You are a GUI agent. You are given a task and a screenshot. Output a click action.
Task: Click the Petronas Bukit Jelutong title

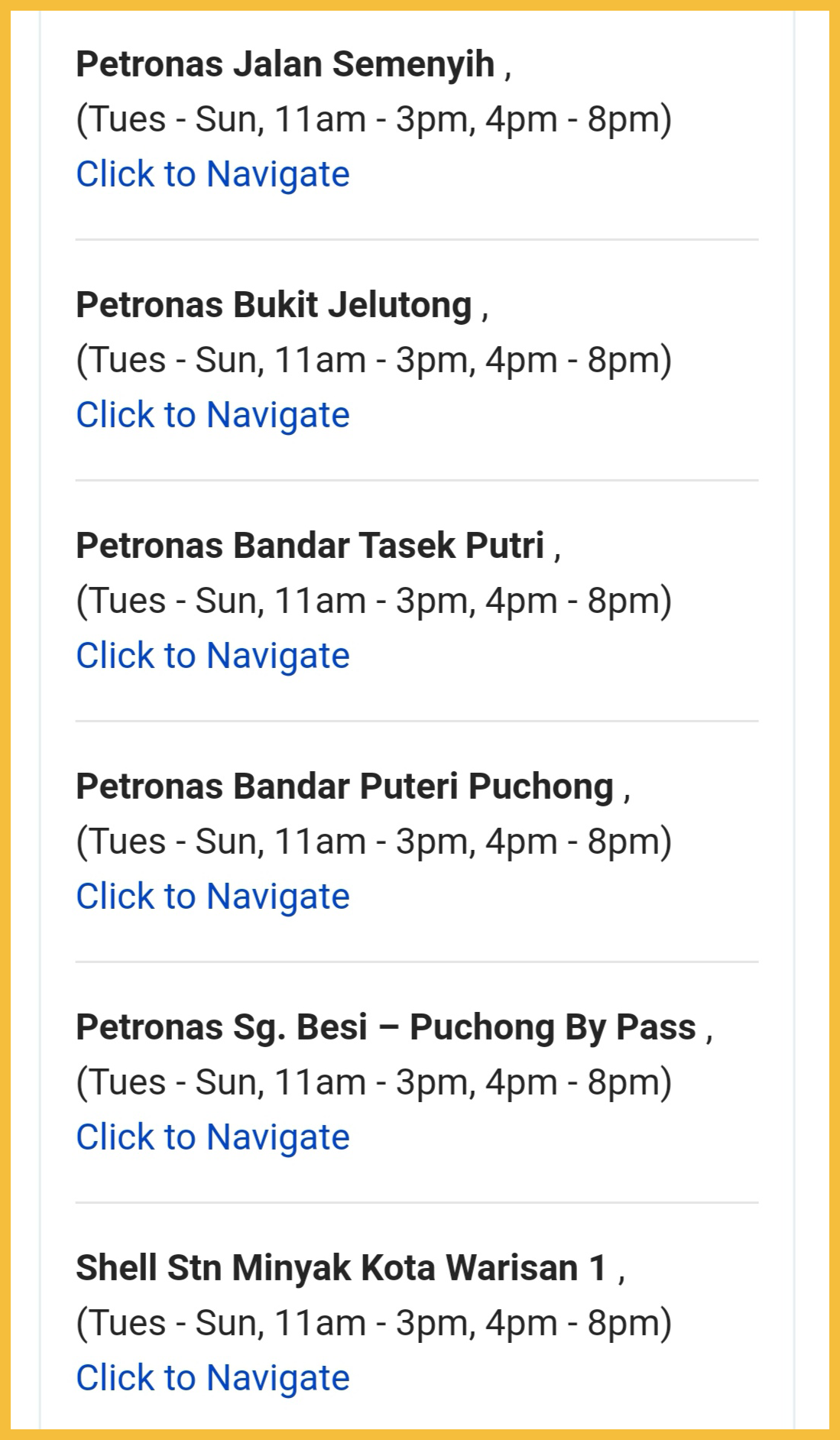(274, 305)
